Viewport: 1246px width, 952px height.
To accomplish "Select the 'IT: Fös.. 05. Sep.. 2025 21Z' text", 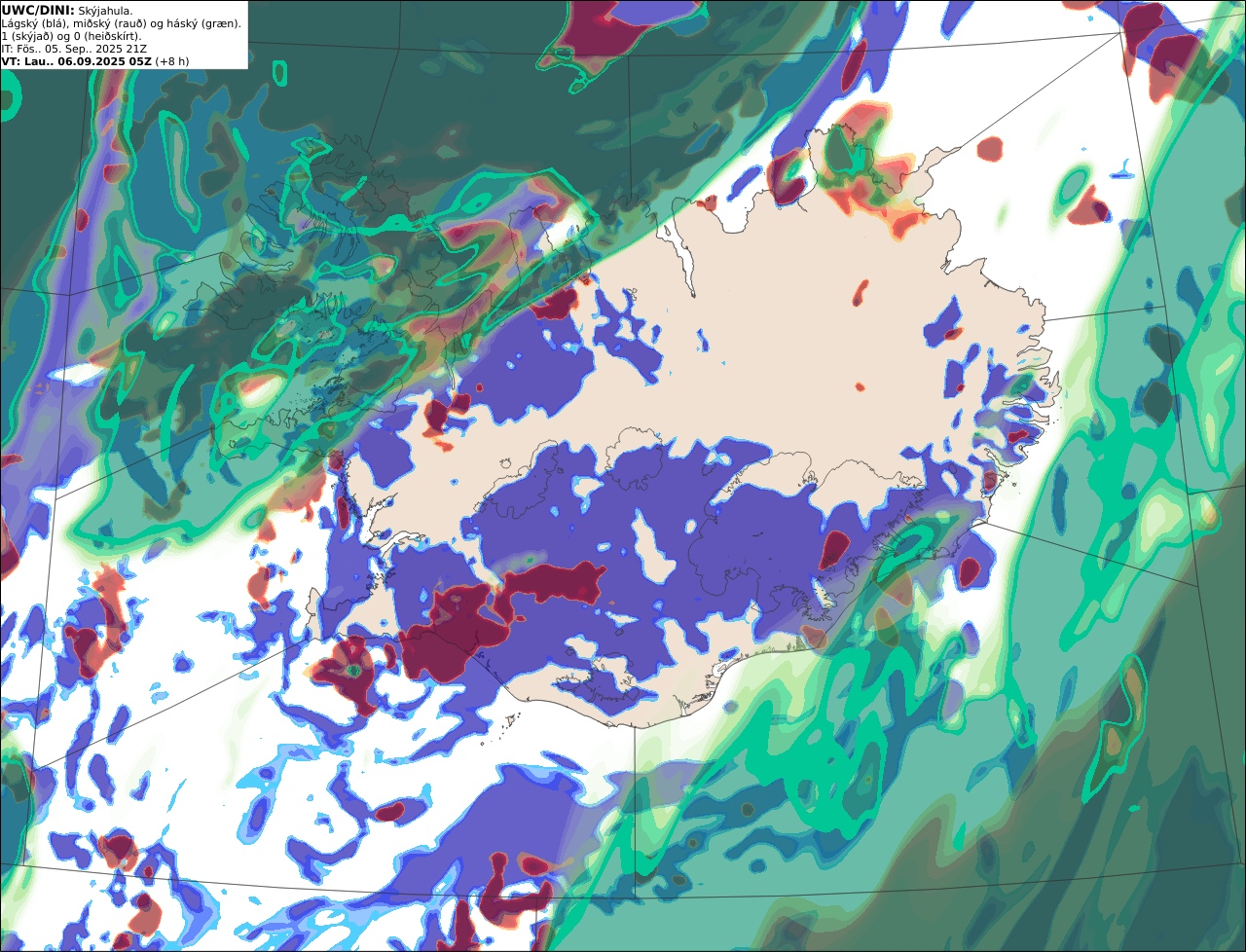I will [x=74, y=49].
